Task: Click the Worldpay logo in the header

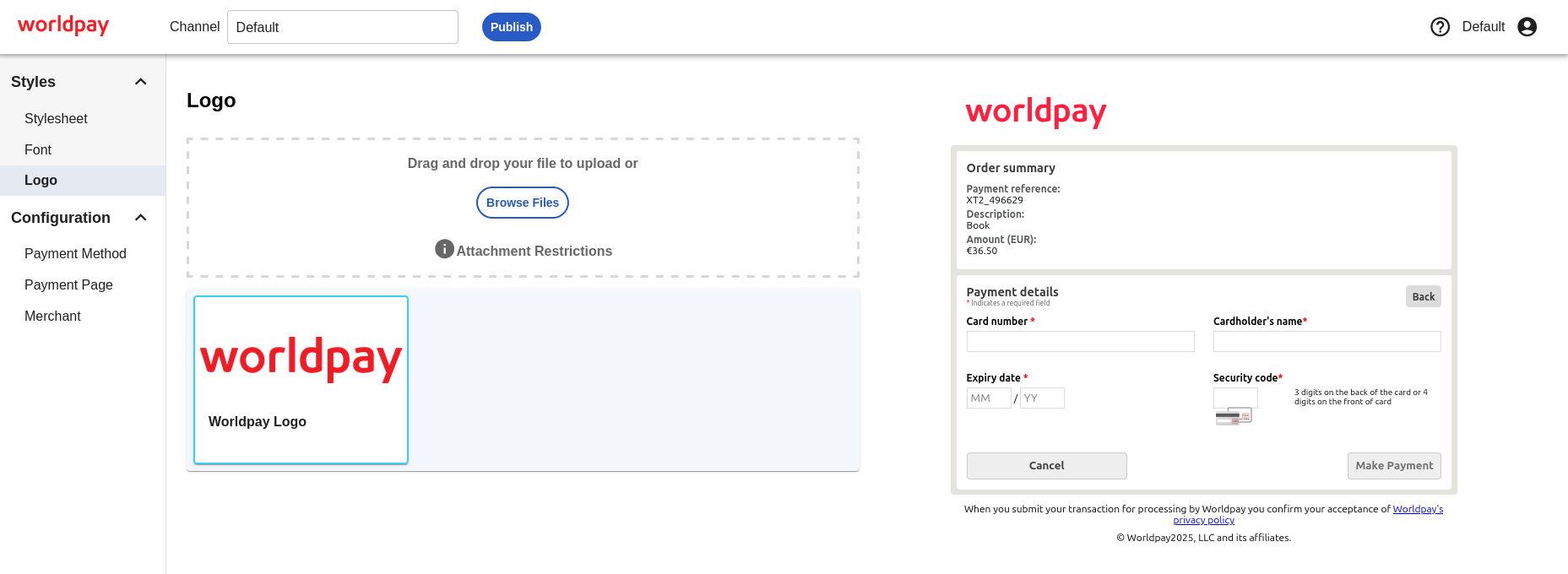Action: [x=63, y=25]
